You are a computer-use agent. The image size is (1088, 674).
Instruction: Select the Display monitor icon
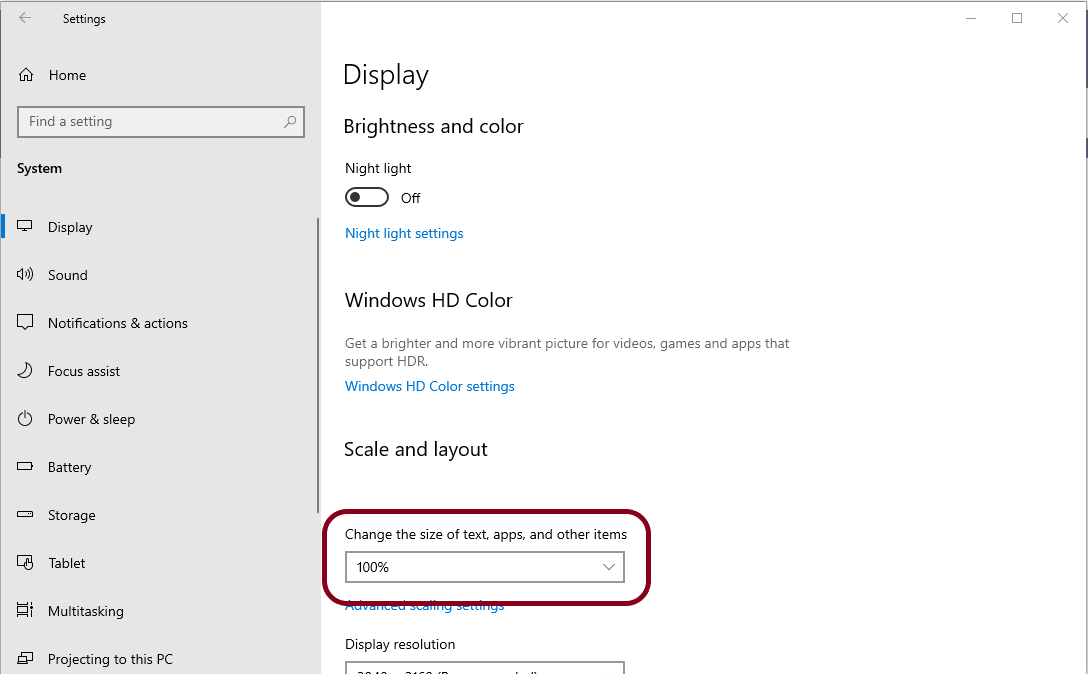[x=25, y=226]
